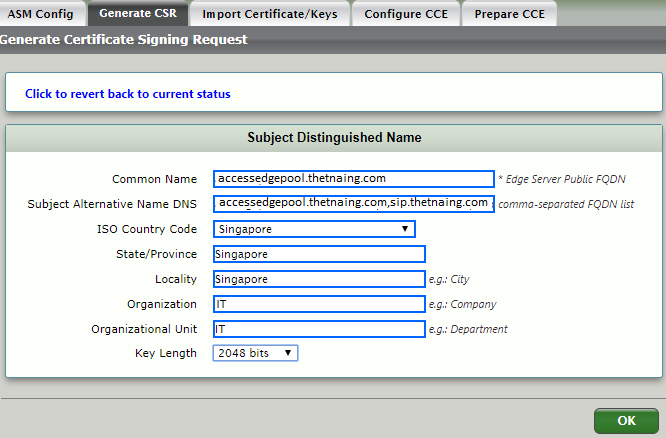Click into the Common Name field
666x438 pixels.
(x=354, y=179)
